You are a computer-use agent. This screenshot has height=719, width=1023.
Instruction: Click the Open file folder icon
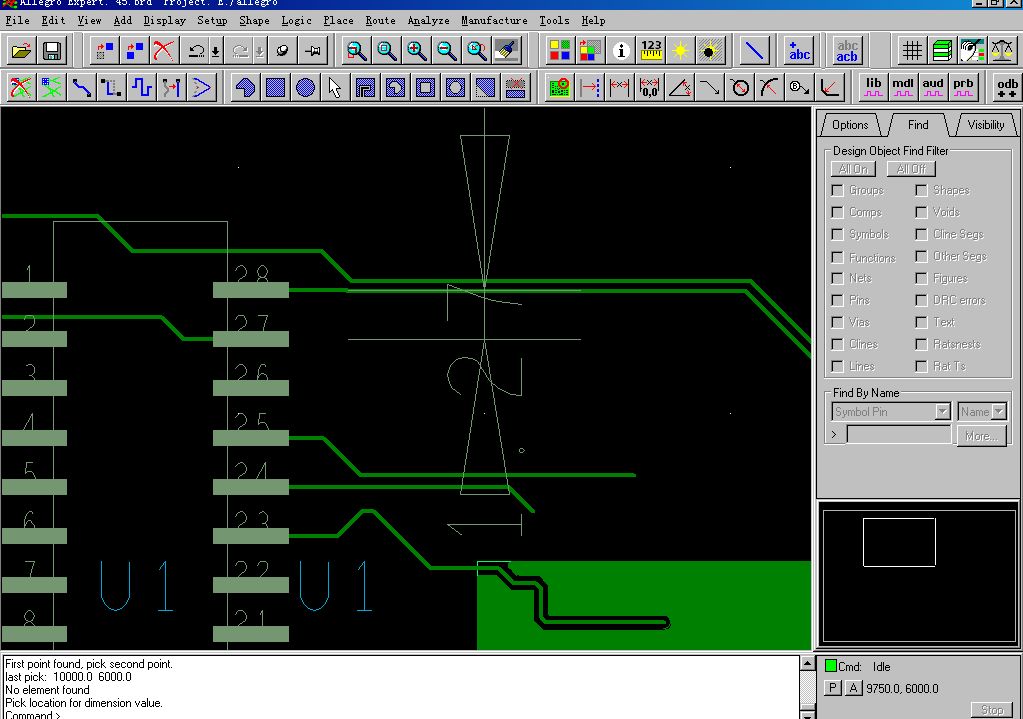tap(21, 50)
